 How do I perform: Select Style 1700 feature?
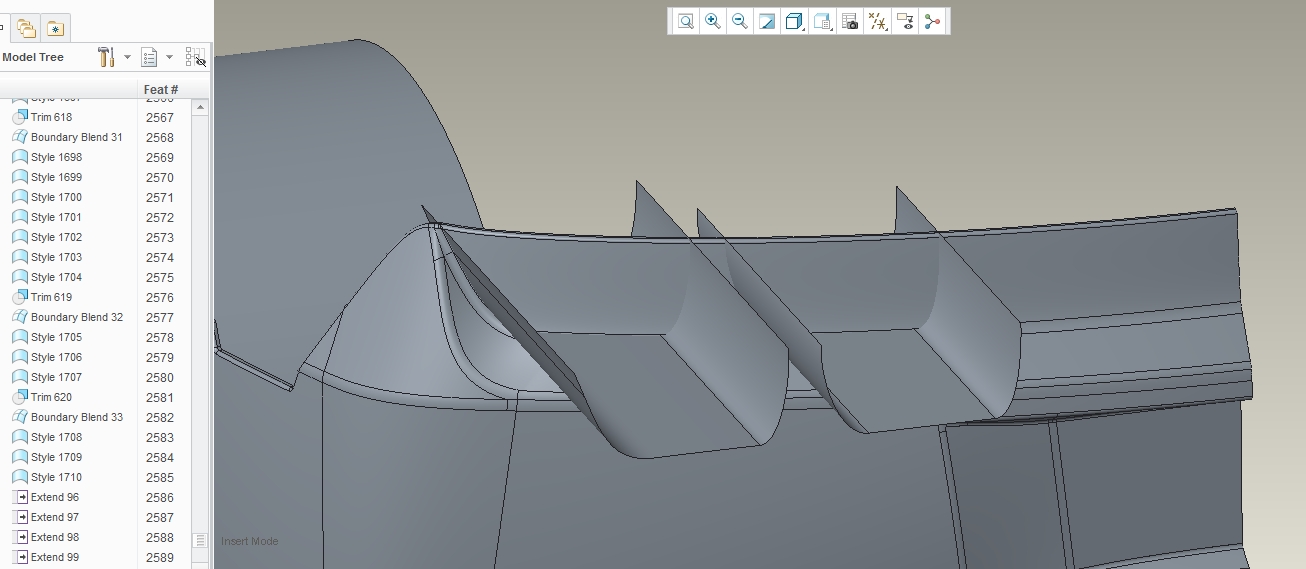(56, 197)
